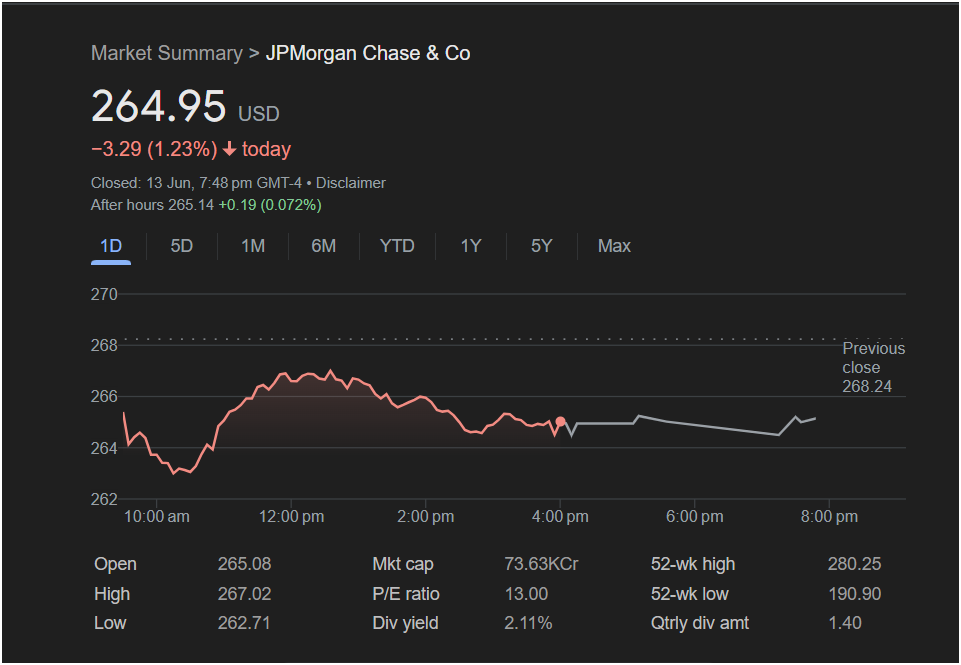Viewport: 961px width, 665px height.
Task: Click the Low value 262.71
Action: (x=245, y=623)
